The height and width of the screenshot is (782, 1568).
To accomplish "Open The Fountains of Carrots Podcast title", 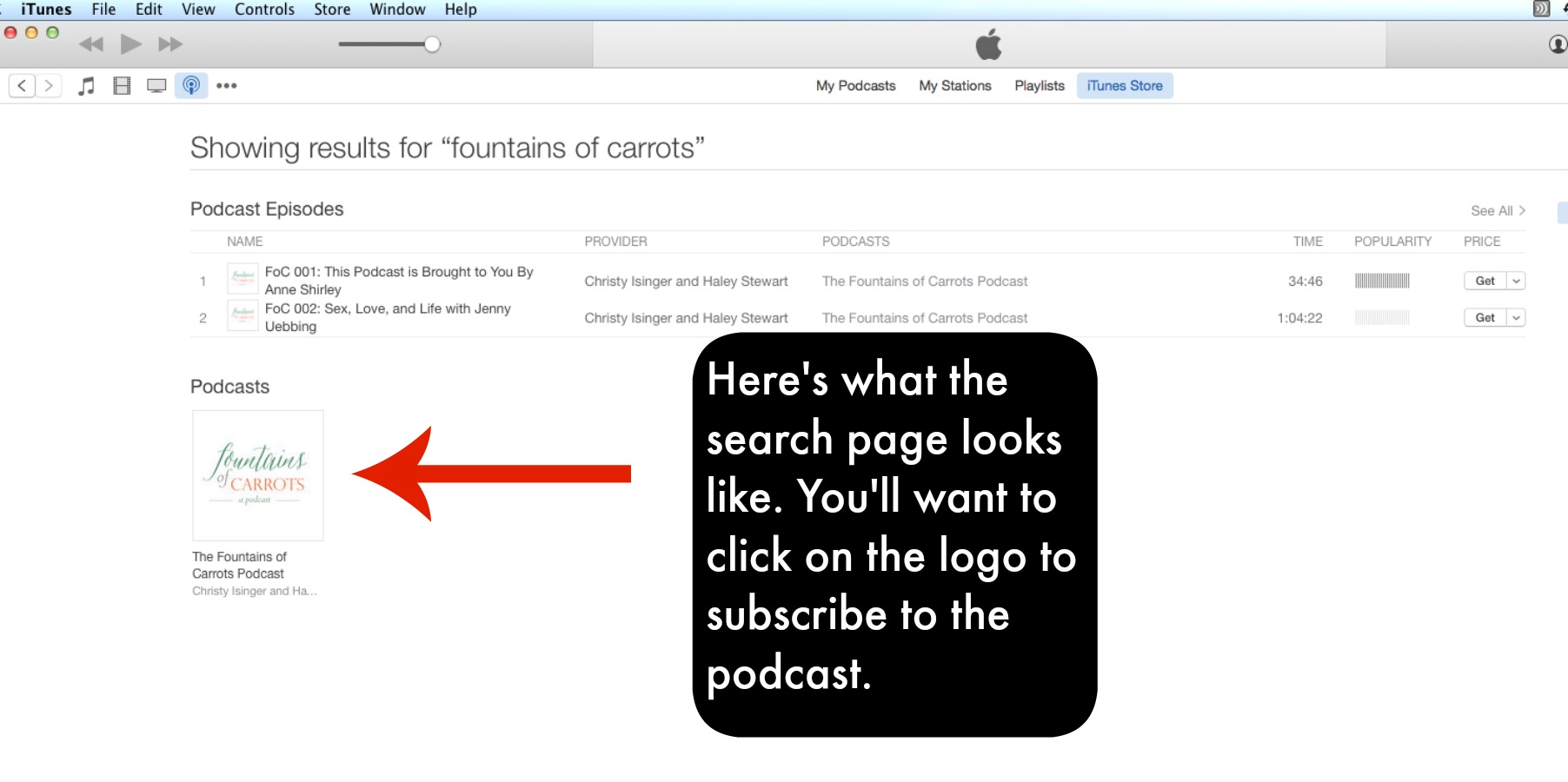I will [239, 565].
